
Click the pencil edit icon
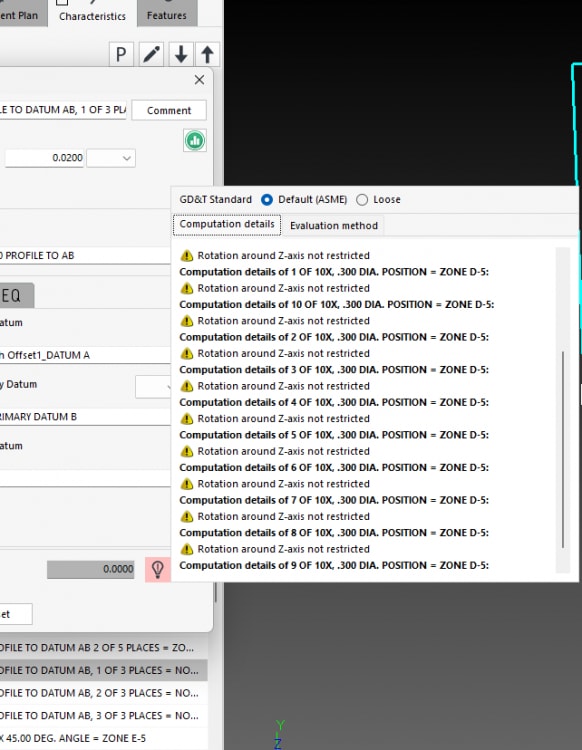[151, 54]
